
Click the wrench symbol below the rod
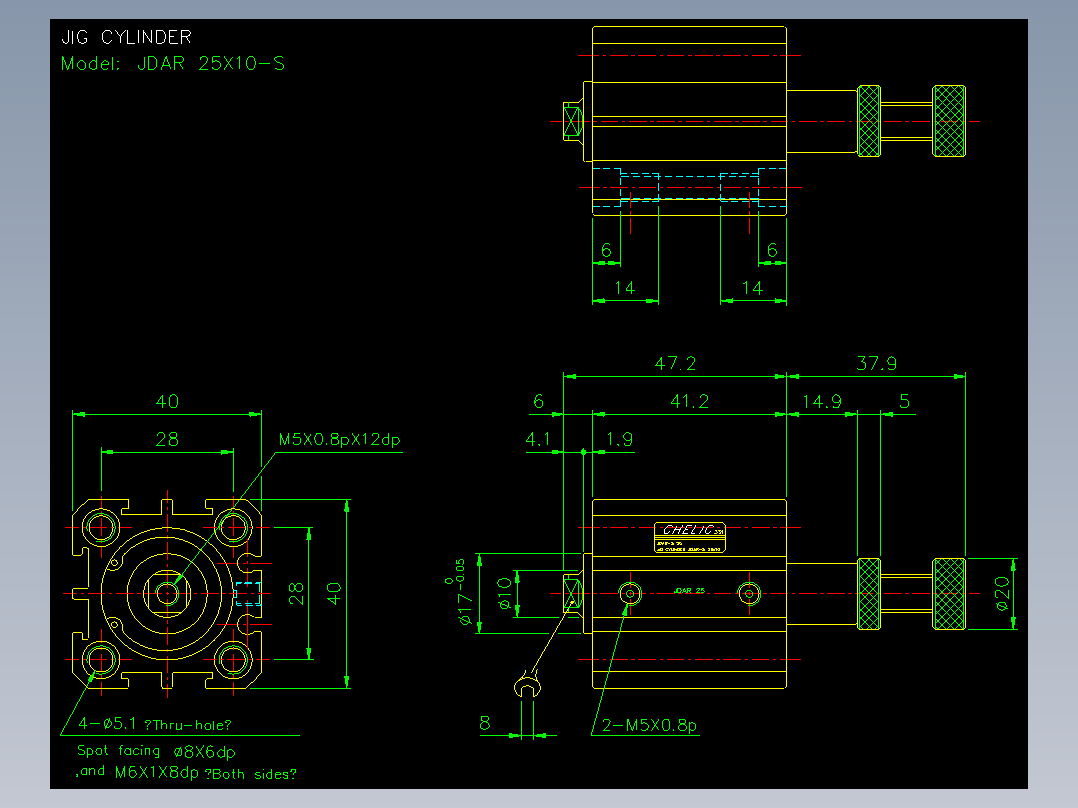point(527,686)
